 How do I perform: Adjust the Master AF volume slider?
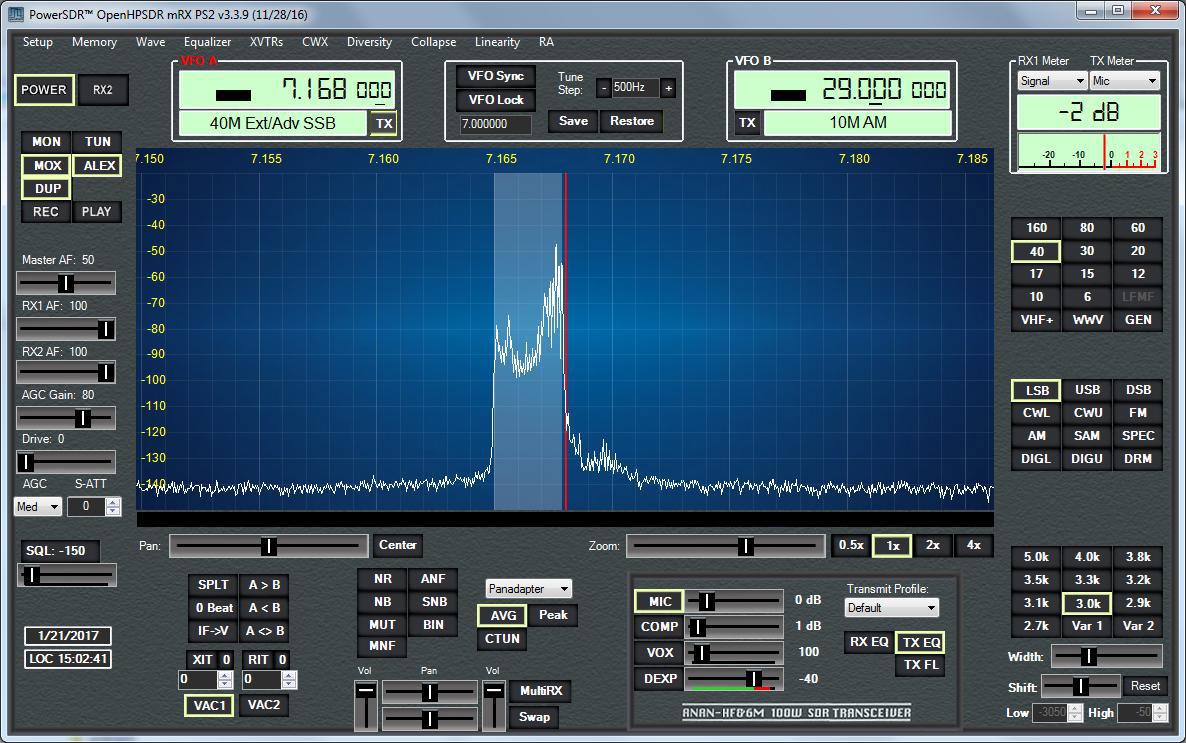click(66, 283)
